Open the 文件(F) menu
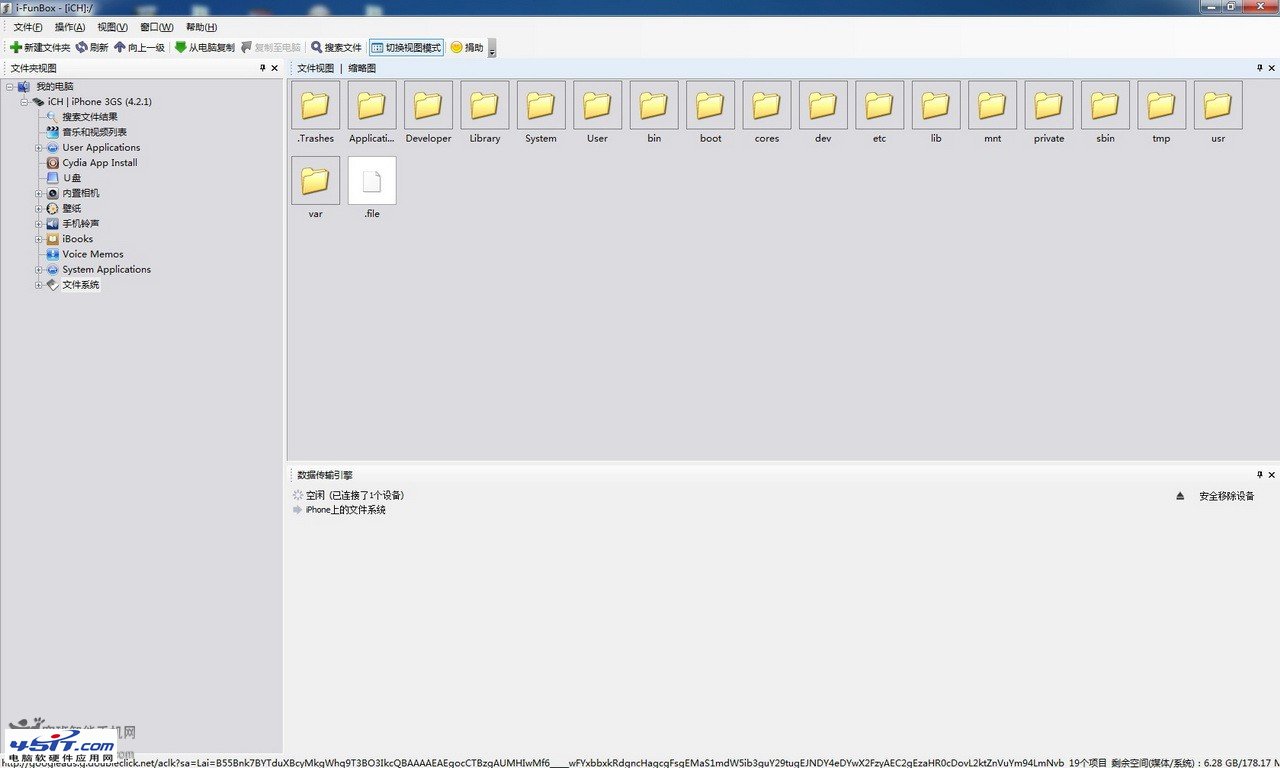1280x768 pixels. point(28,27)
